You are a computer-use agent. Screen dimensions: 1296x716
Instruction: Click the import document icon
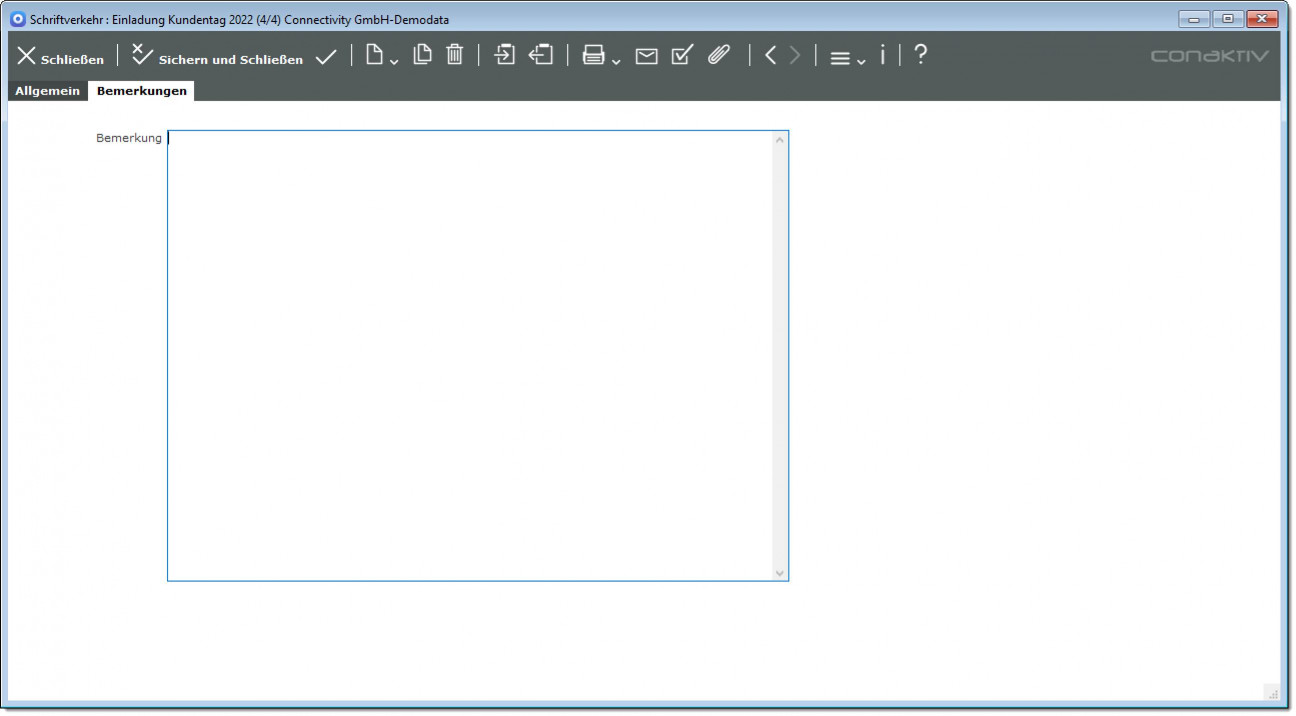[x=505, y=55]
